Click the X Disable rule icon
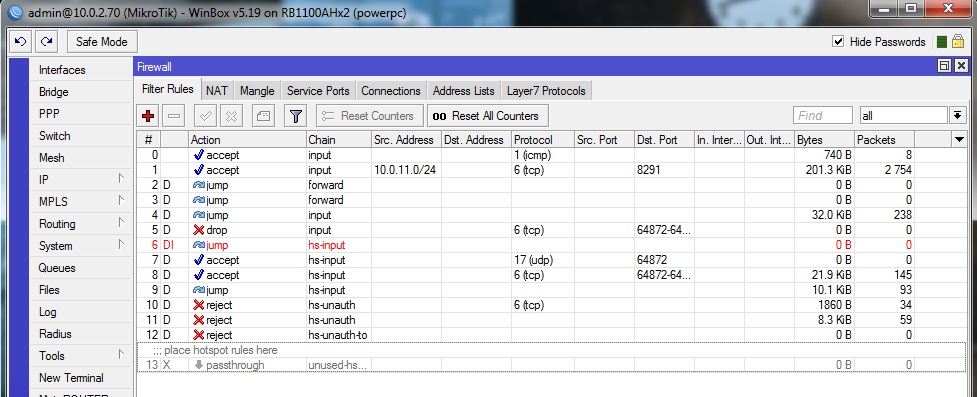 [x=231, y=116]
